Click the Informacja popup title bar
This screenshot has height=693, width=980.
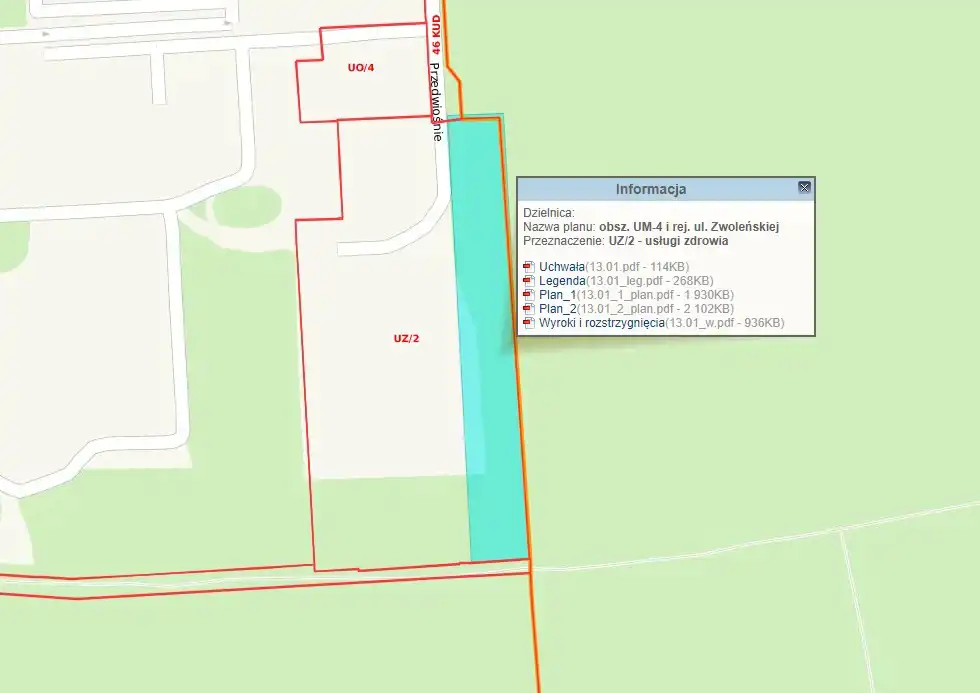click(666, 189)
